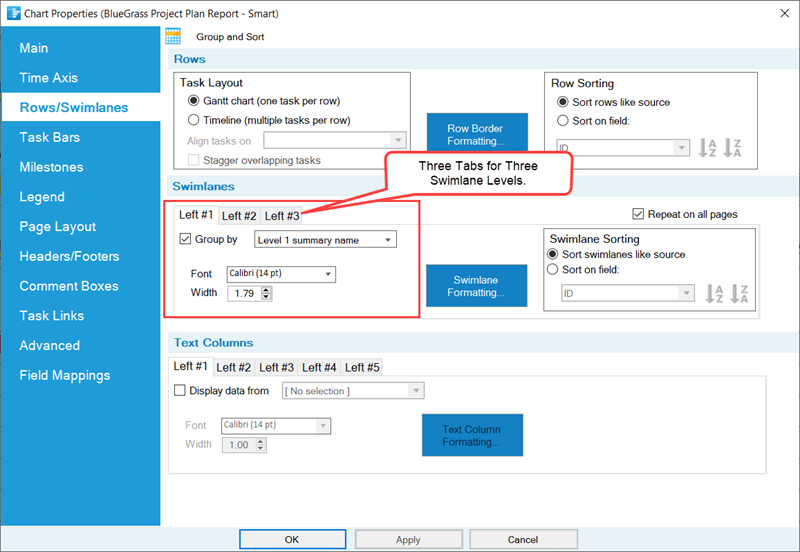
Task: Enable Display data from checkbox
Action: pyautogui.click(x=180, y=390)
